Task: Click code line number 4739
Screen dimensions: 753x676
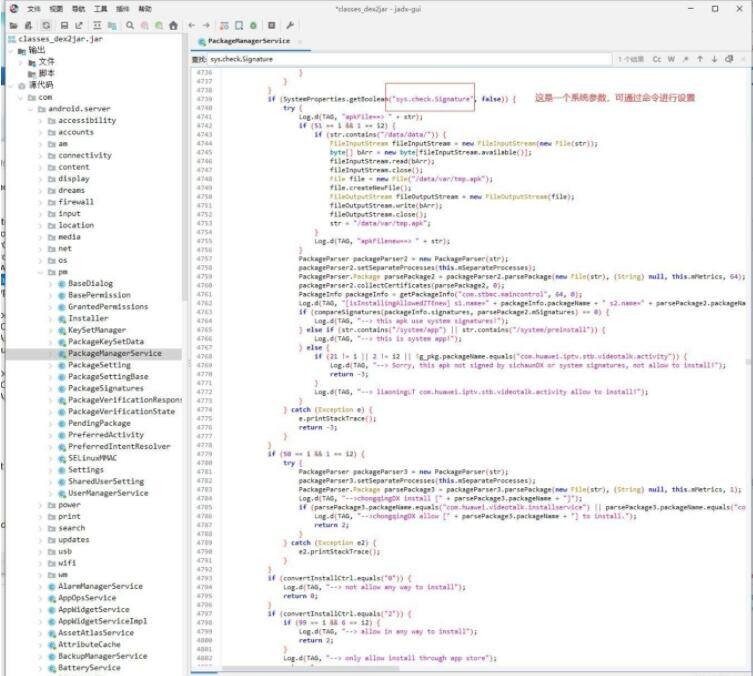Action: pos(204,99)
